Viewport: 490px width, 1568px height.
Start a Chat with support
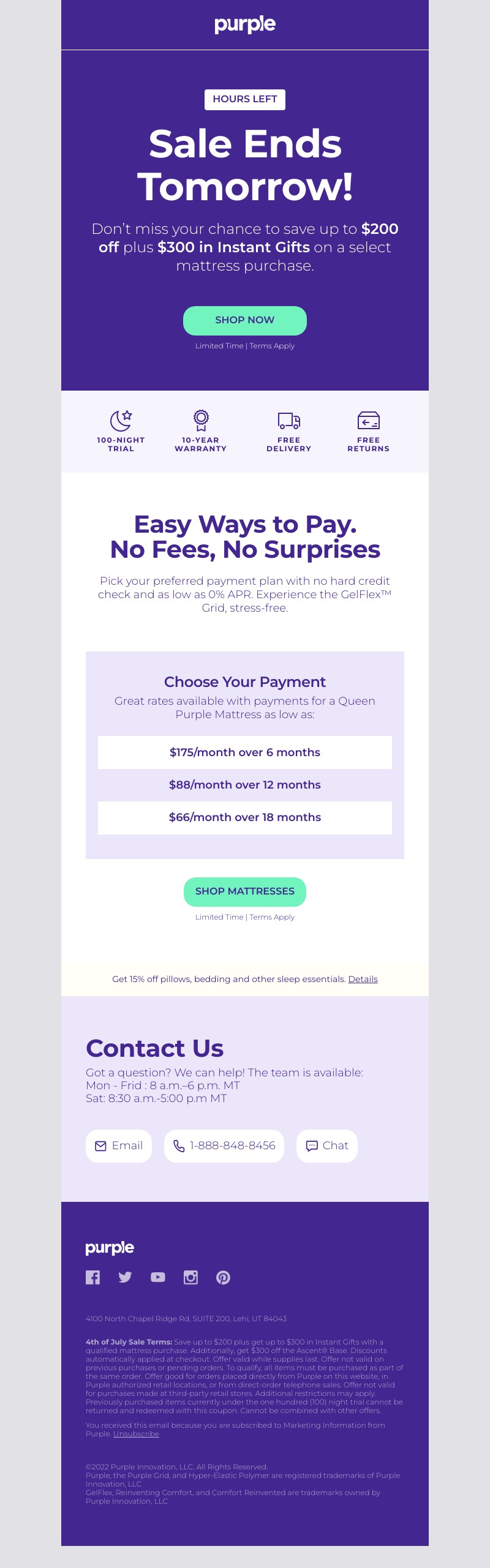(327, 1146)
